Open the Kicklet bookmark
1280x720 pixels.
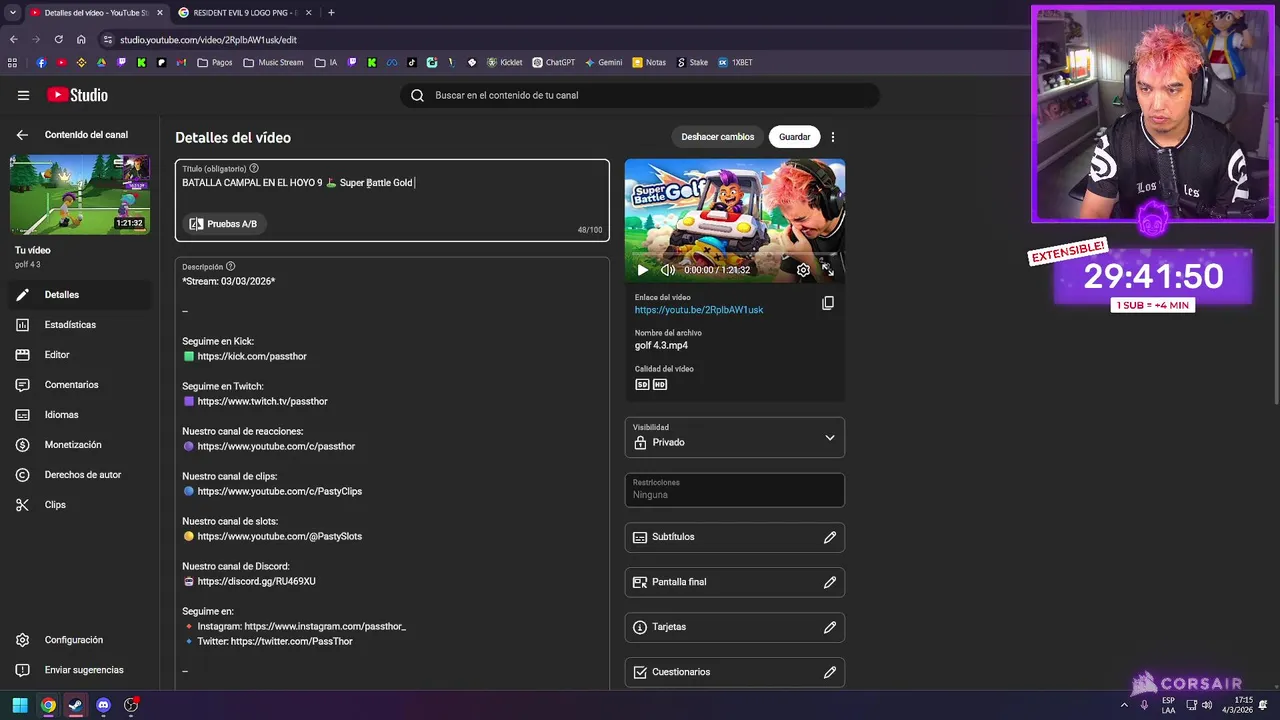point(505,62)
